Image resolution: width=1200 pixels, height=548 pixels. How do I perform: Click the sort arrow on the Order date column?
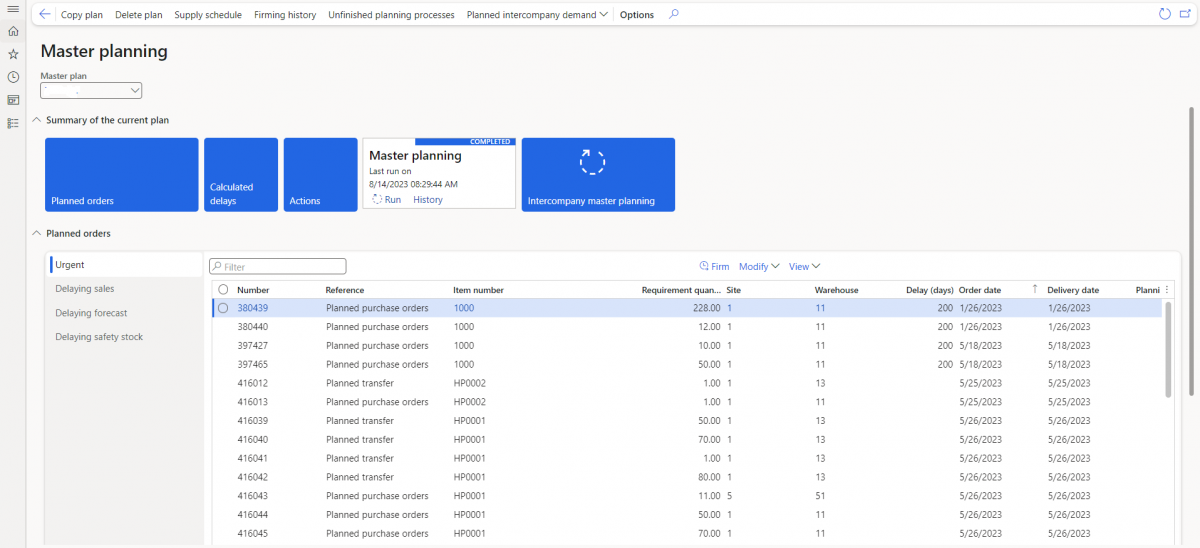1035,289
